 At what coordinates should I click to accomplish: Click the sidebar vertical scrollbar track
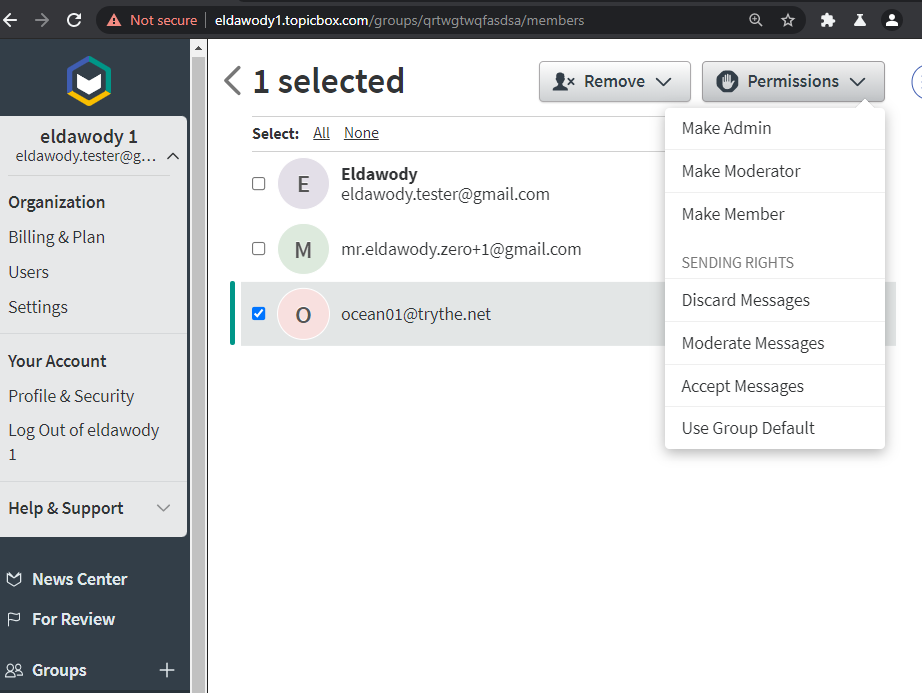click(198, 376)
